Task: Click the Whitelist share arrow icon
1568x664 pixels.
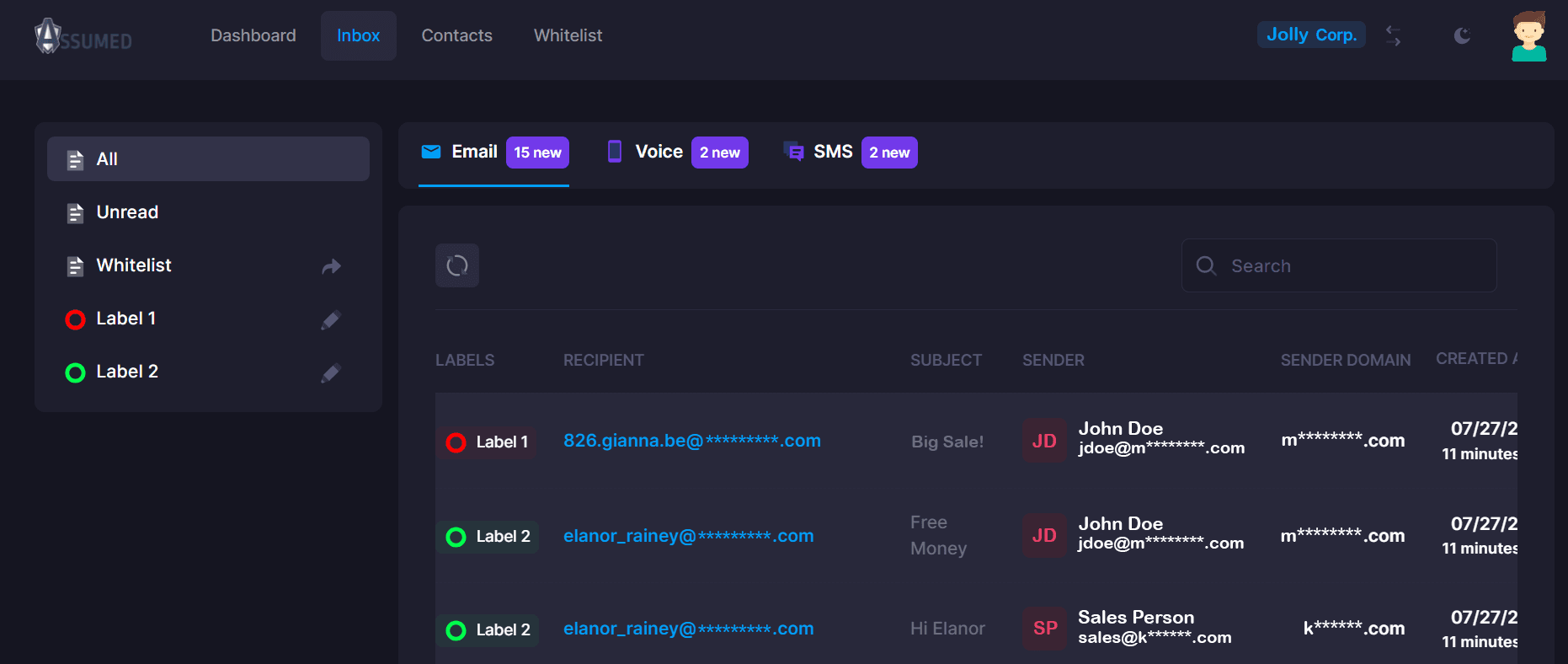Action: click(x=331, y=266)
